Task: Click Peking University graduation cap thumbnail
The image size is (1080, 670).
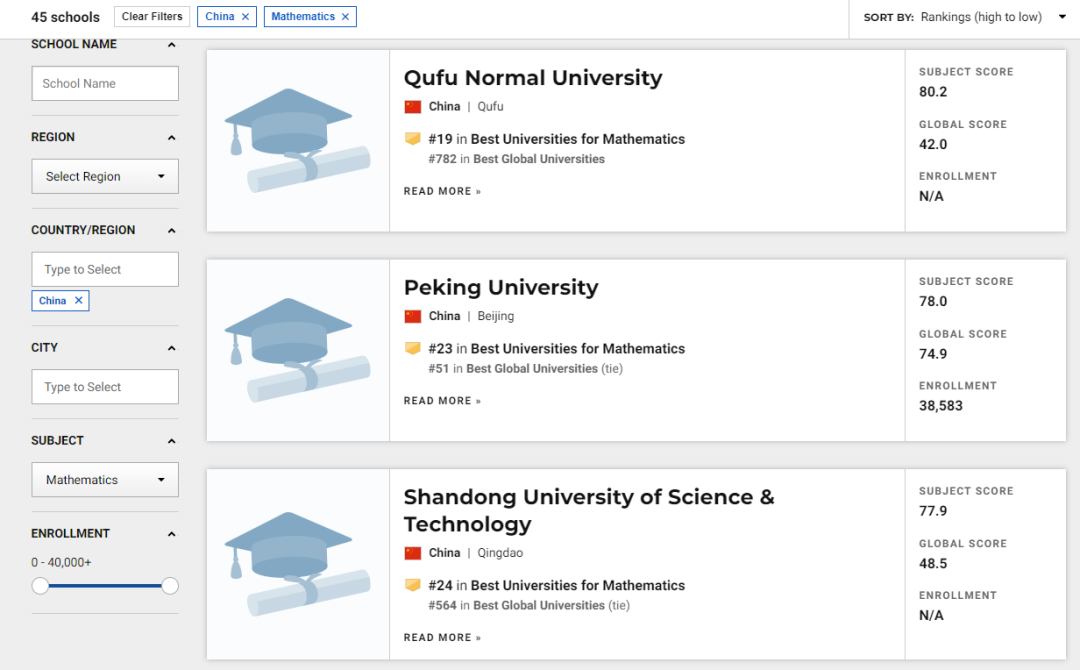Action: click(x=297, y=350)
